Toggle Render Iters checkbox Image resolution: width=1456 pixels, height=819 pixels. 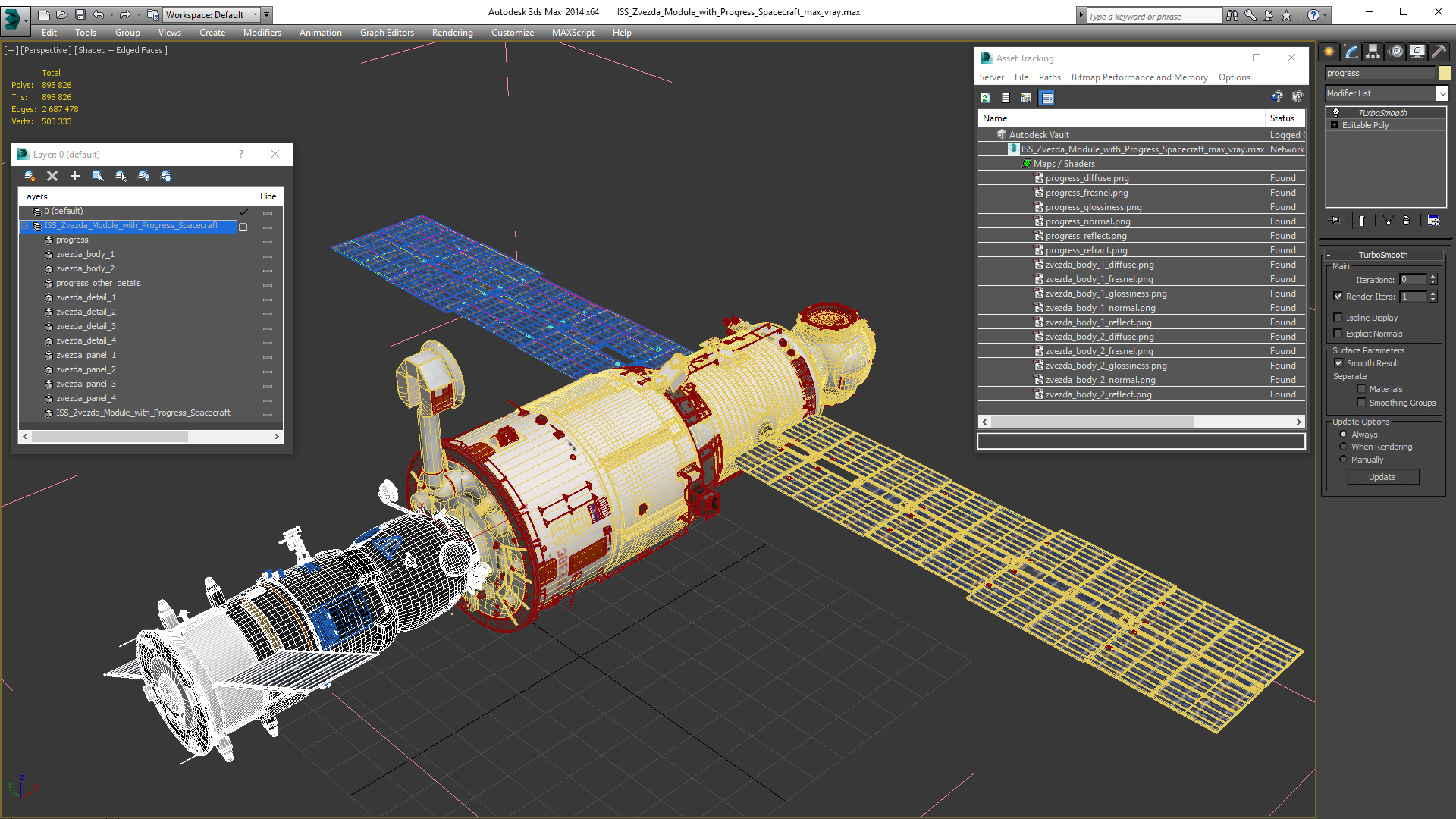tap(1338, 297)
